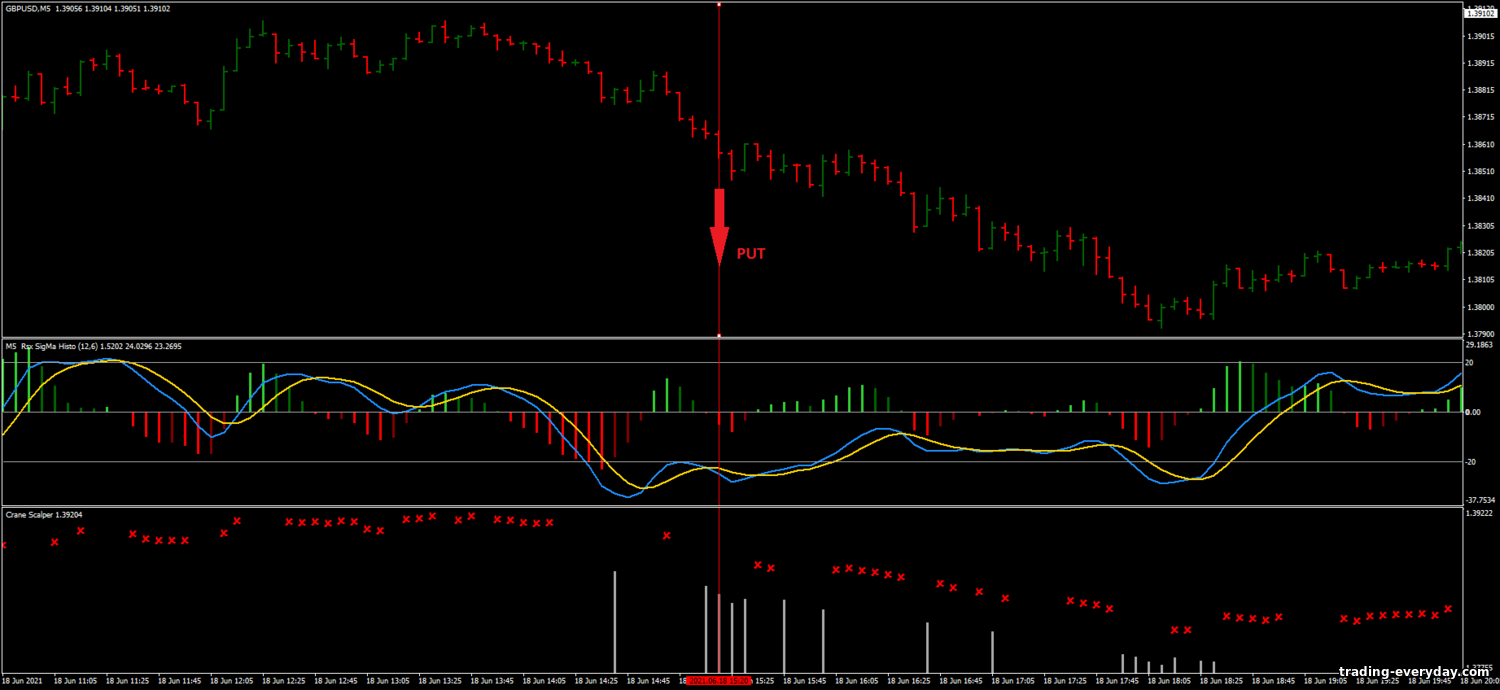This screenshot has height=690, width=1500.
Task: Click the top handle of red vertical line
Action: (719, 4)
